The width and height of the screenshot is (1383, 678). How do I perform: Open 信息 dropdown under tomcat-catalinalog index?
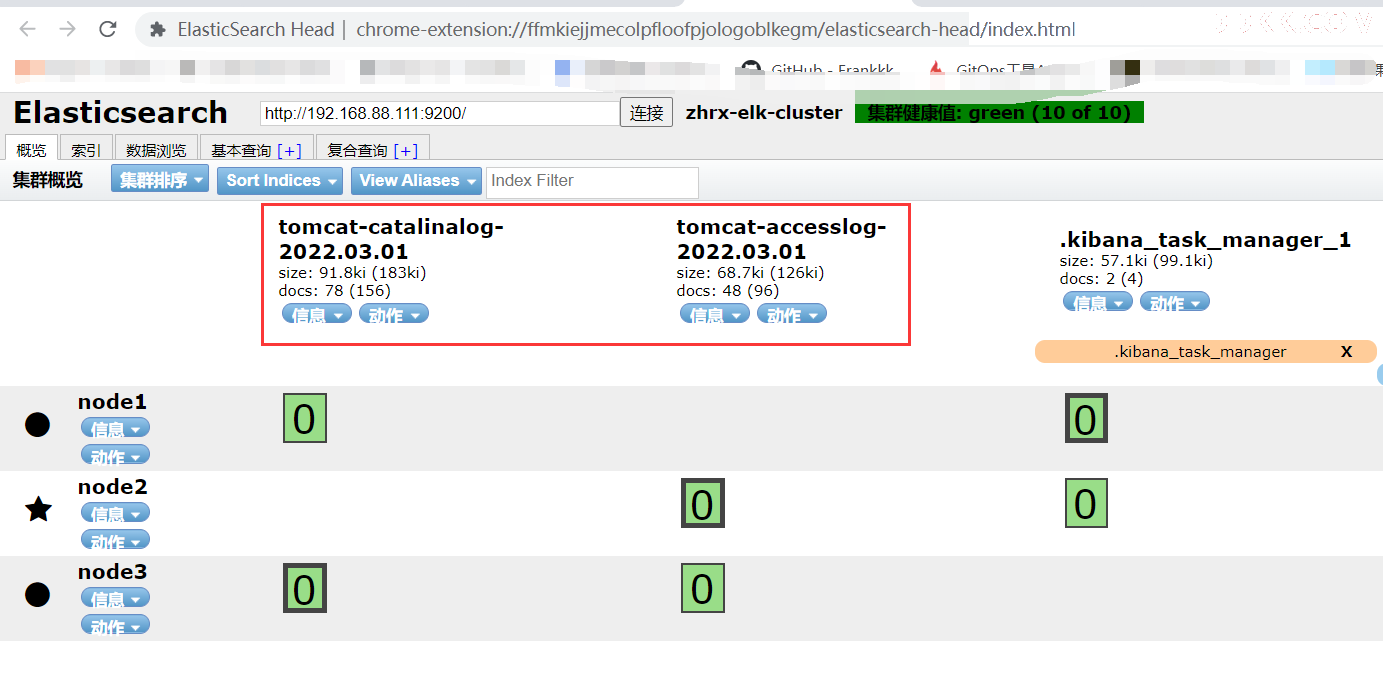[x=316, y=314]
